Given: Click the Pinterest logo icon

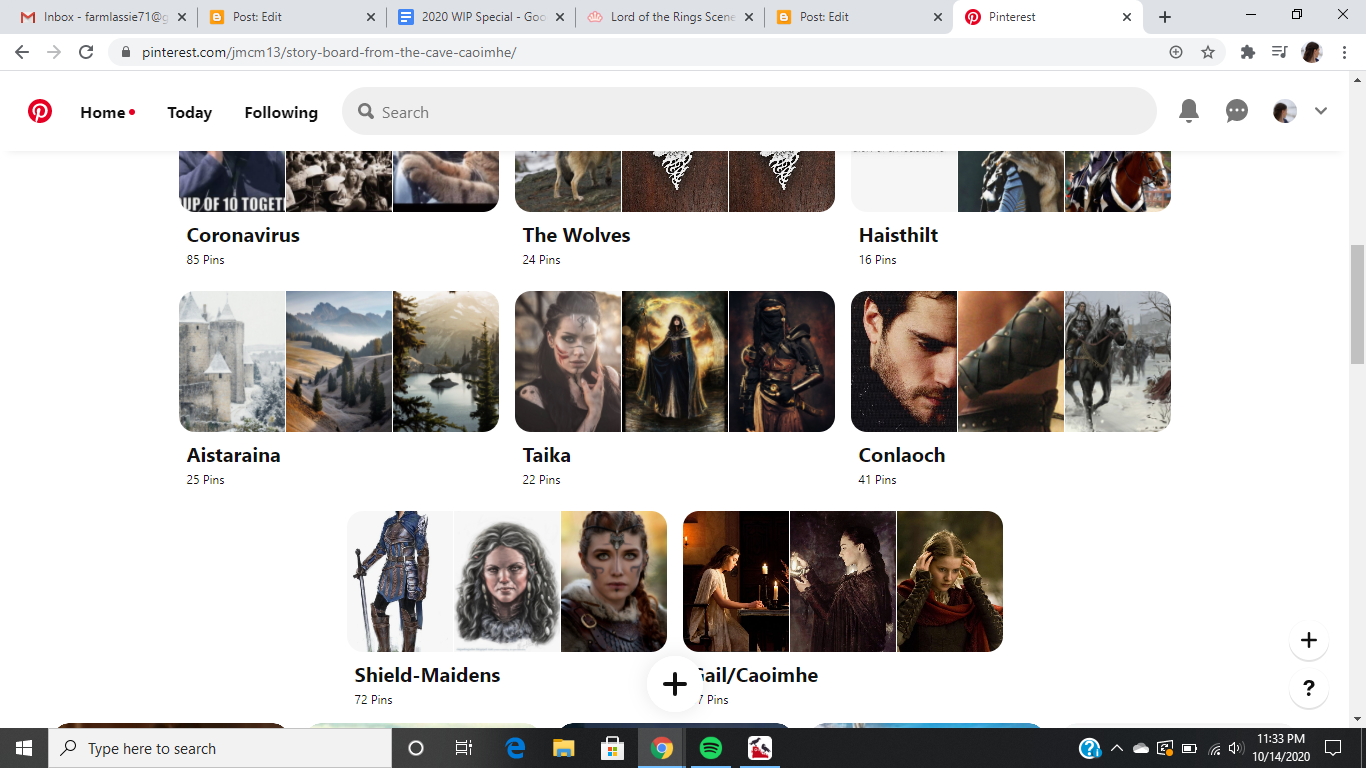Looking at the screenshot, I should (x=40, y=111).
